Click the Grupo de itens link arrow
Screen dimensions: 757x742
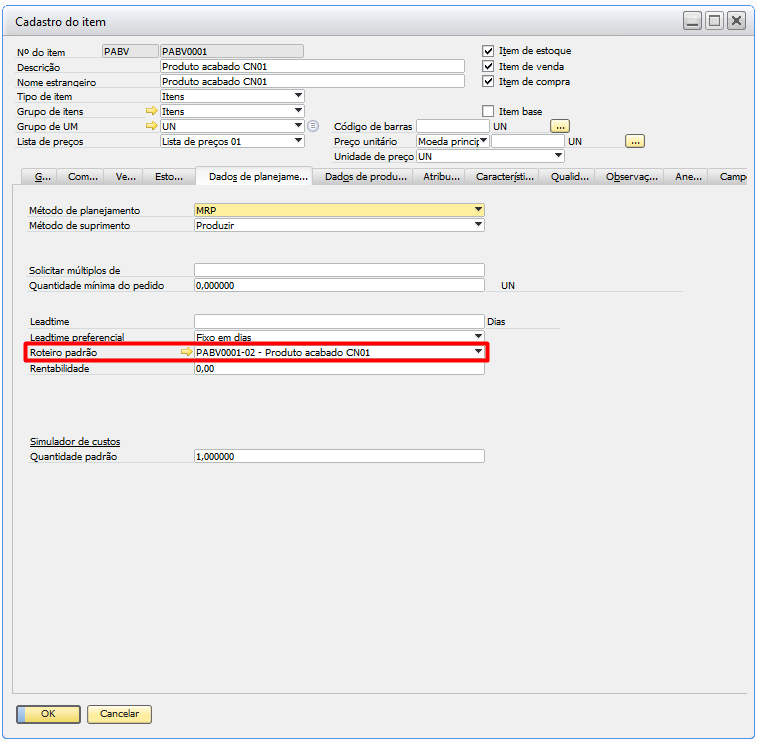[x=152, y=111]
